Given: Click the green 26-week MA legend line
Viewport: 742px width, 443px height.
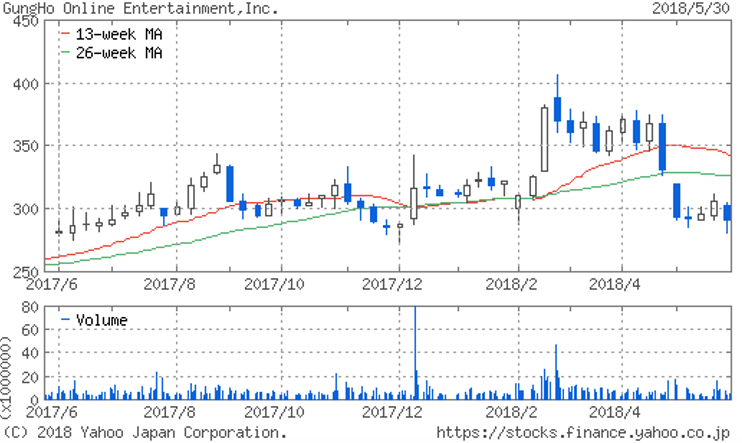Looking at the screenshot, I should tap(66, 50).
